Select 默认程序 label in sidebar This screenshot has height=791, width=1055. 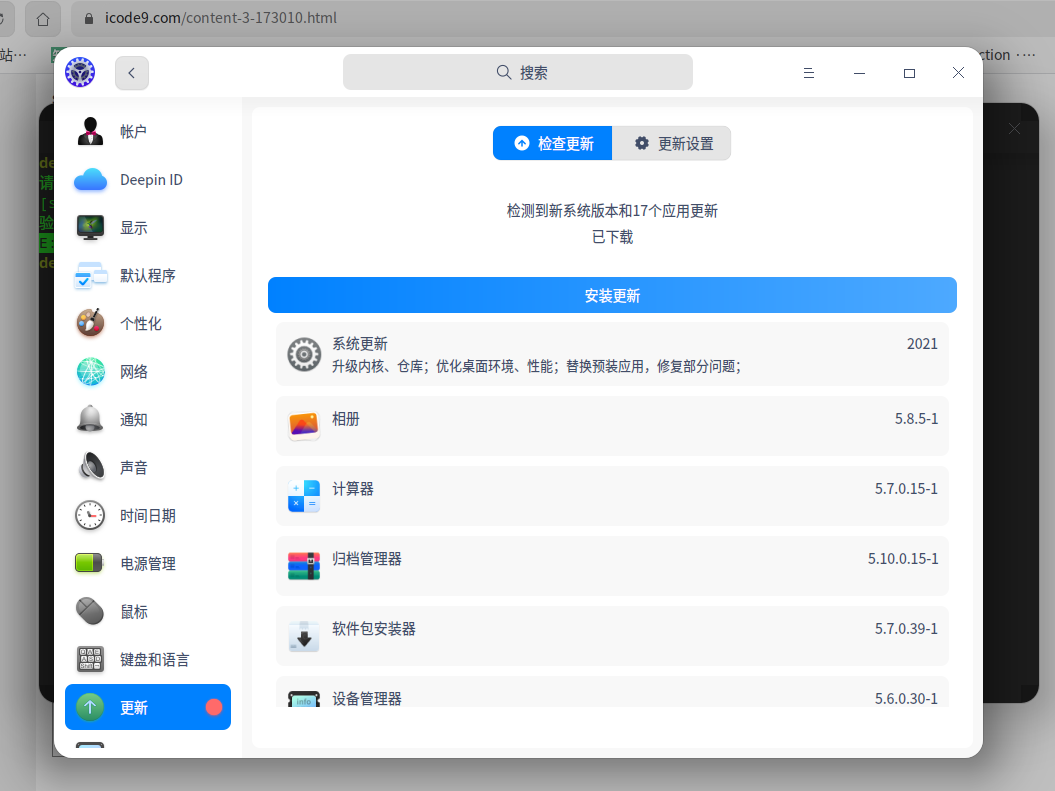tap(148, 276)
